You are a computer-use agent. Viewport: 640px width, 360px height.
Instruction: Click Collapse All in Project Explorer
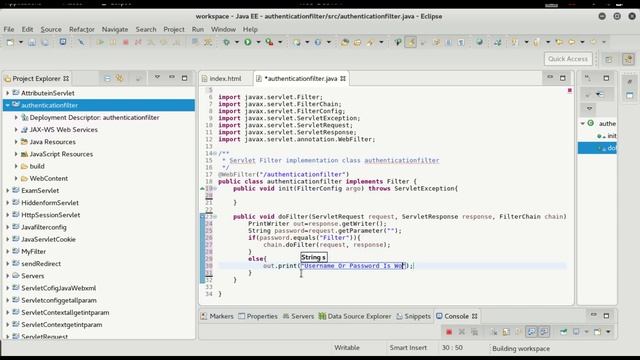(x=107, y=78)
